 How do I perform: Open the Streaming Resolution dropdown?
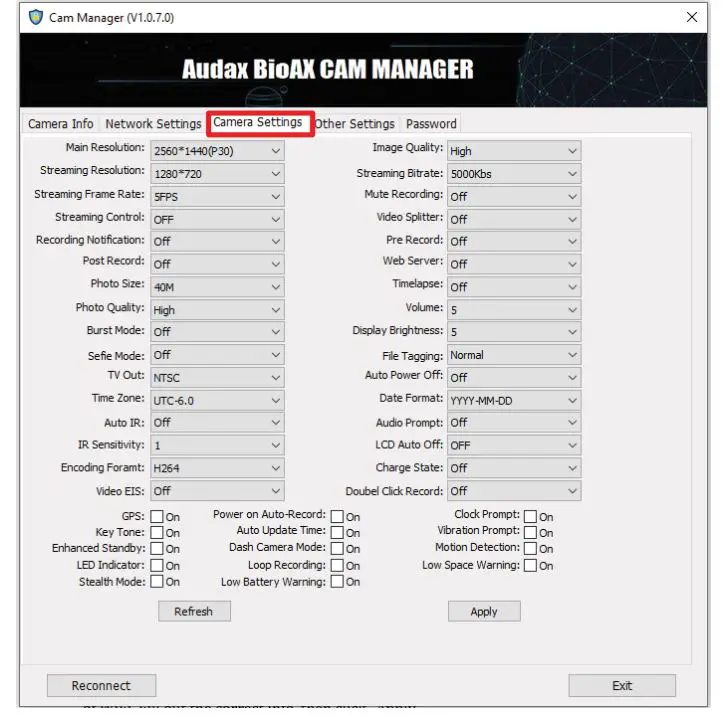click(217, 174)
